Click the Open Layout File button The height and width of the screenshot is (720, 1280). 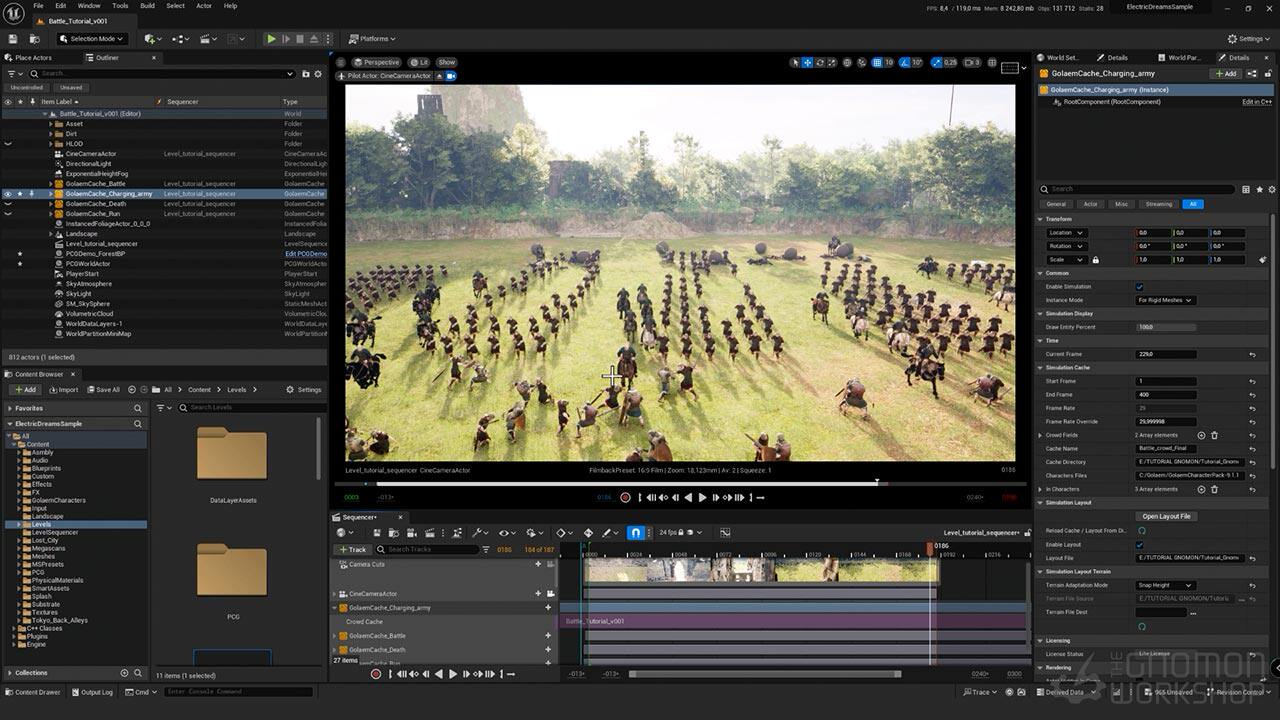pyautogui.click(x=1167, y=517)
